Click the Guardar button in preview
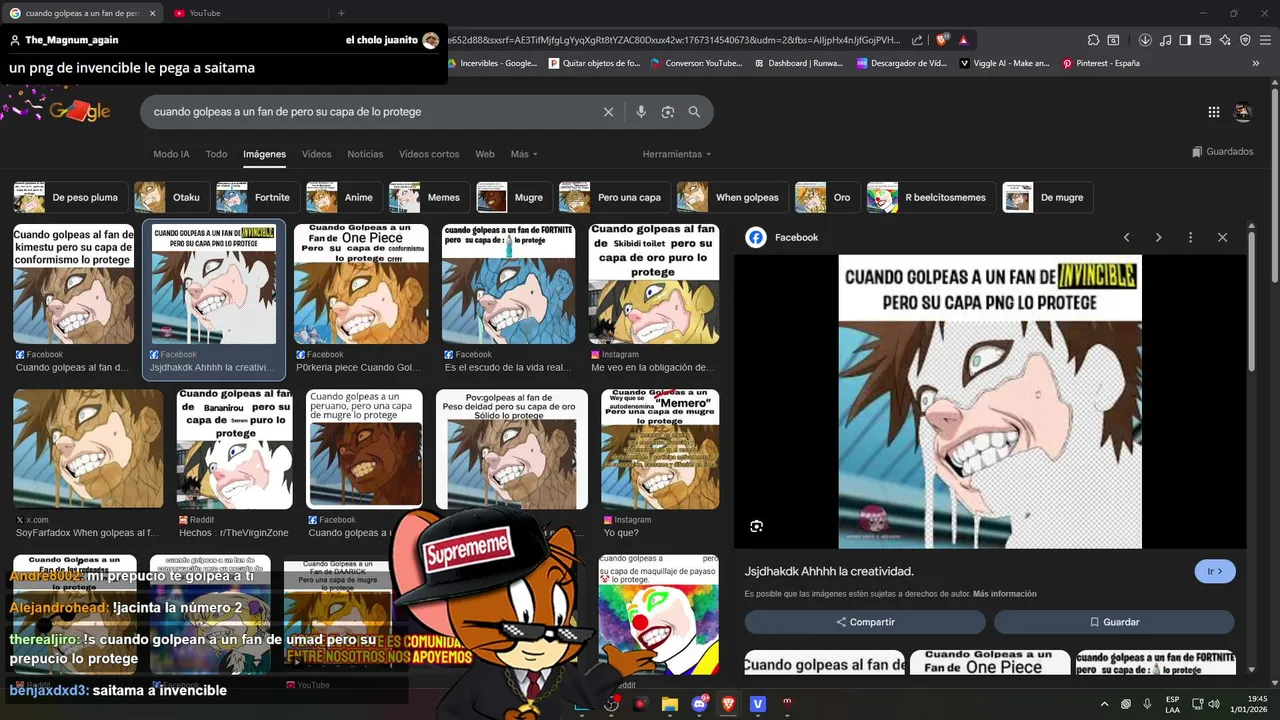 coord(1114,622)
